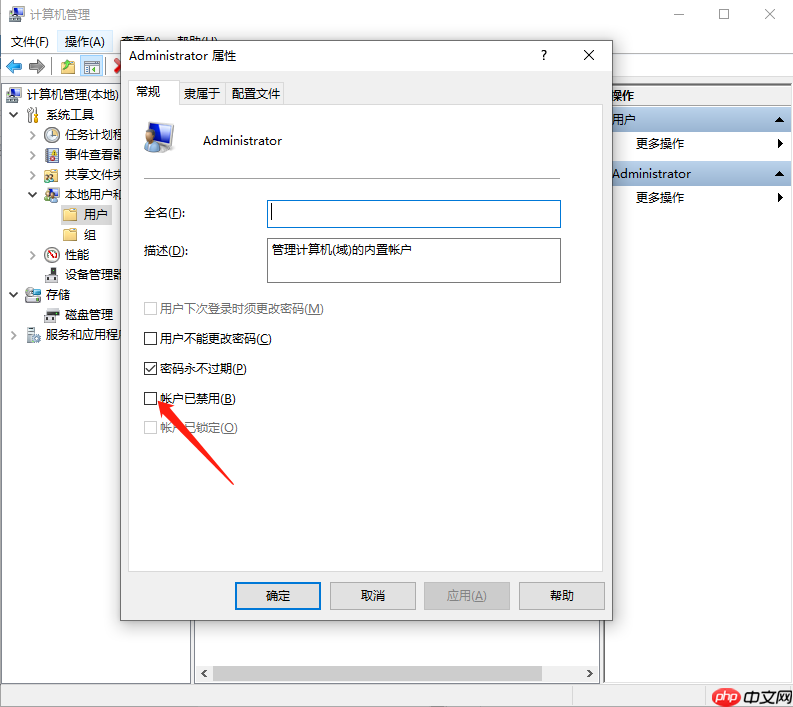Select 磁盘管理 in the storage tree

click(89, 315)
